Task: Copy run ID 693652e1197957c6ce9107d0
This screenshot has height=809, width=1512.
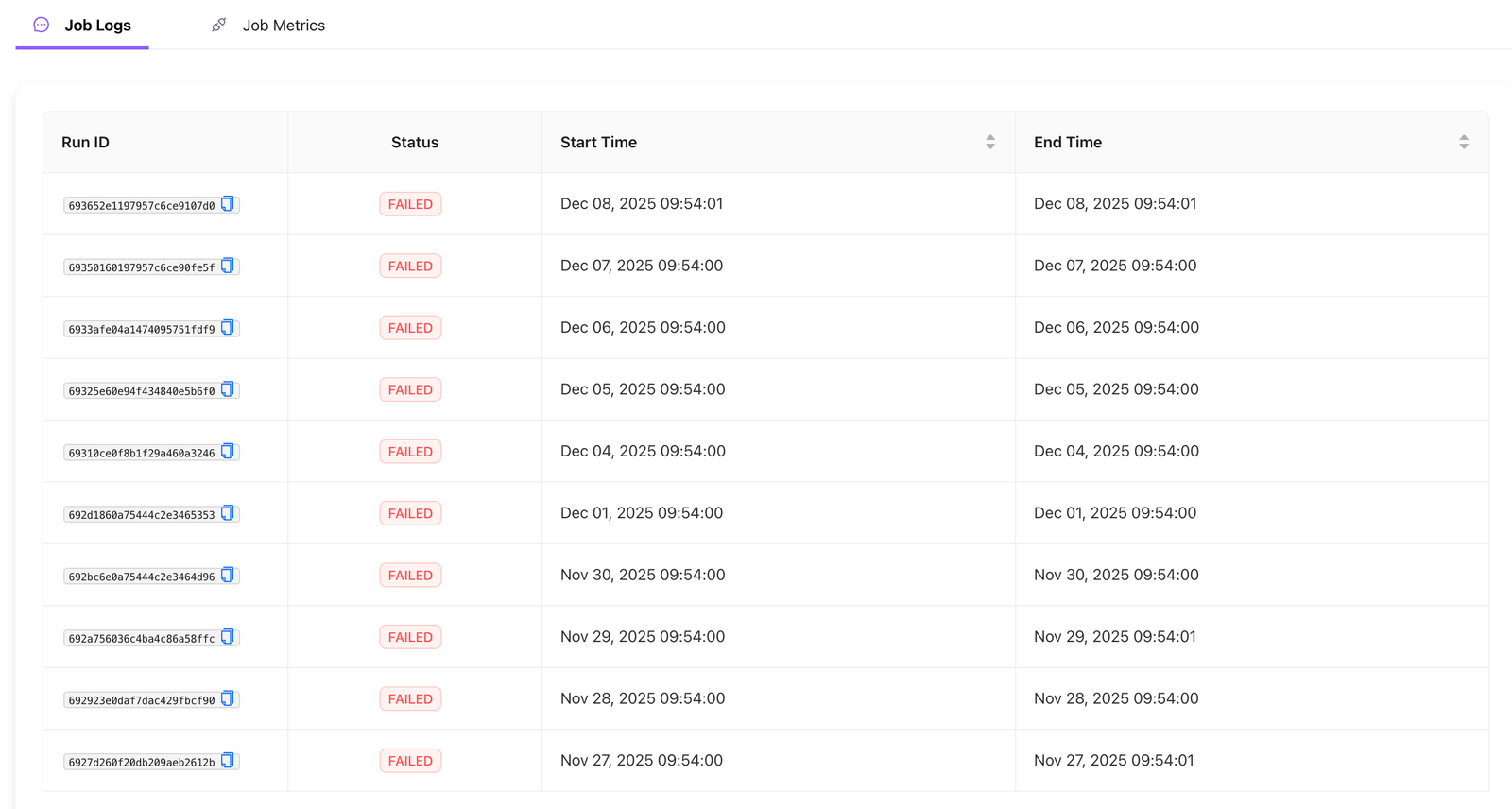Action: coord(228,204)
